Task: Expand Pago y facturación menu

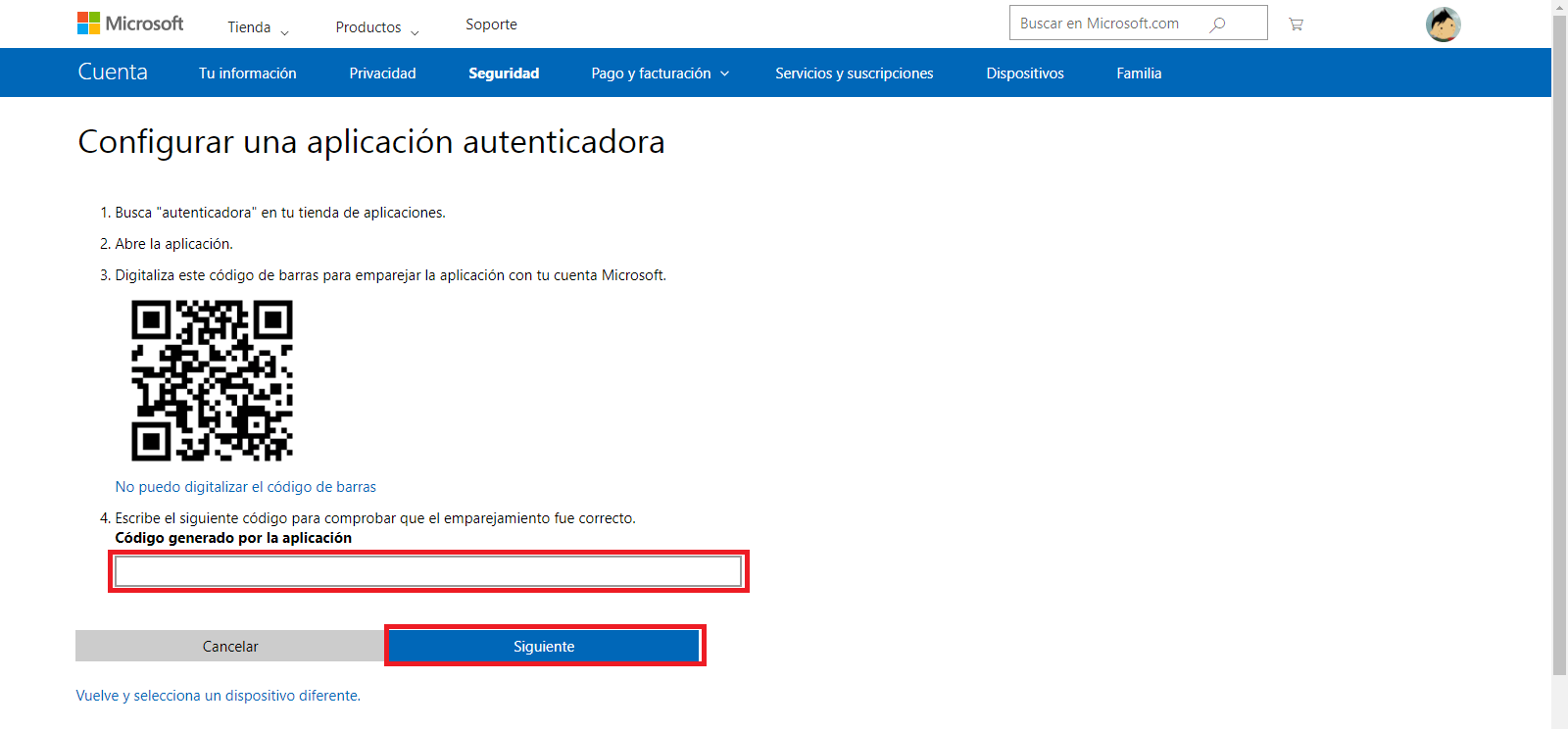Action: [x=661, y=73]
